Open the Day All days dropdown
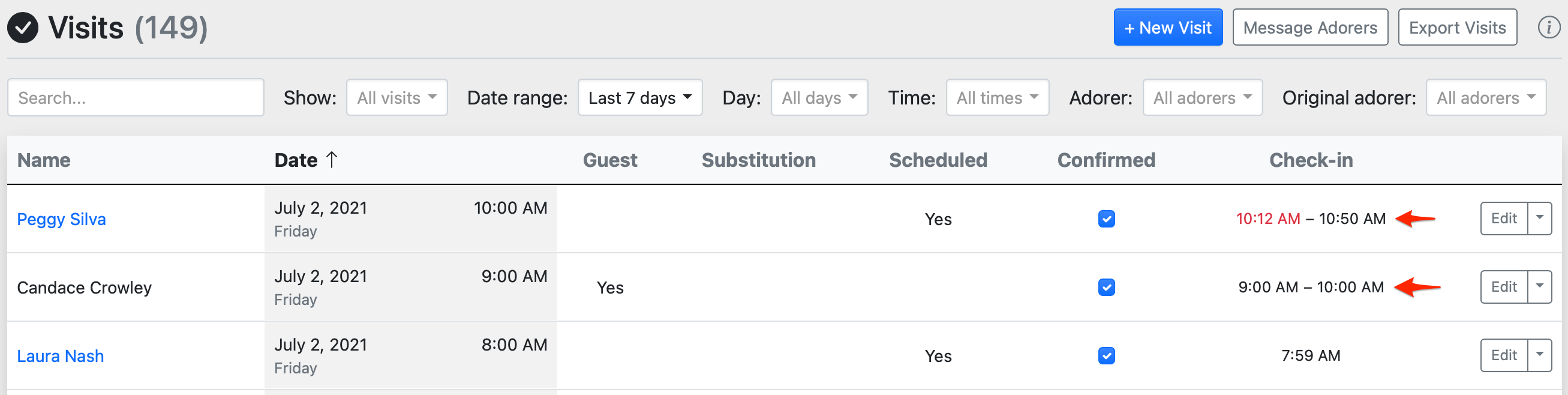 point(819,97)
